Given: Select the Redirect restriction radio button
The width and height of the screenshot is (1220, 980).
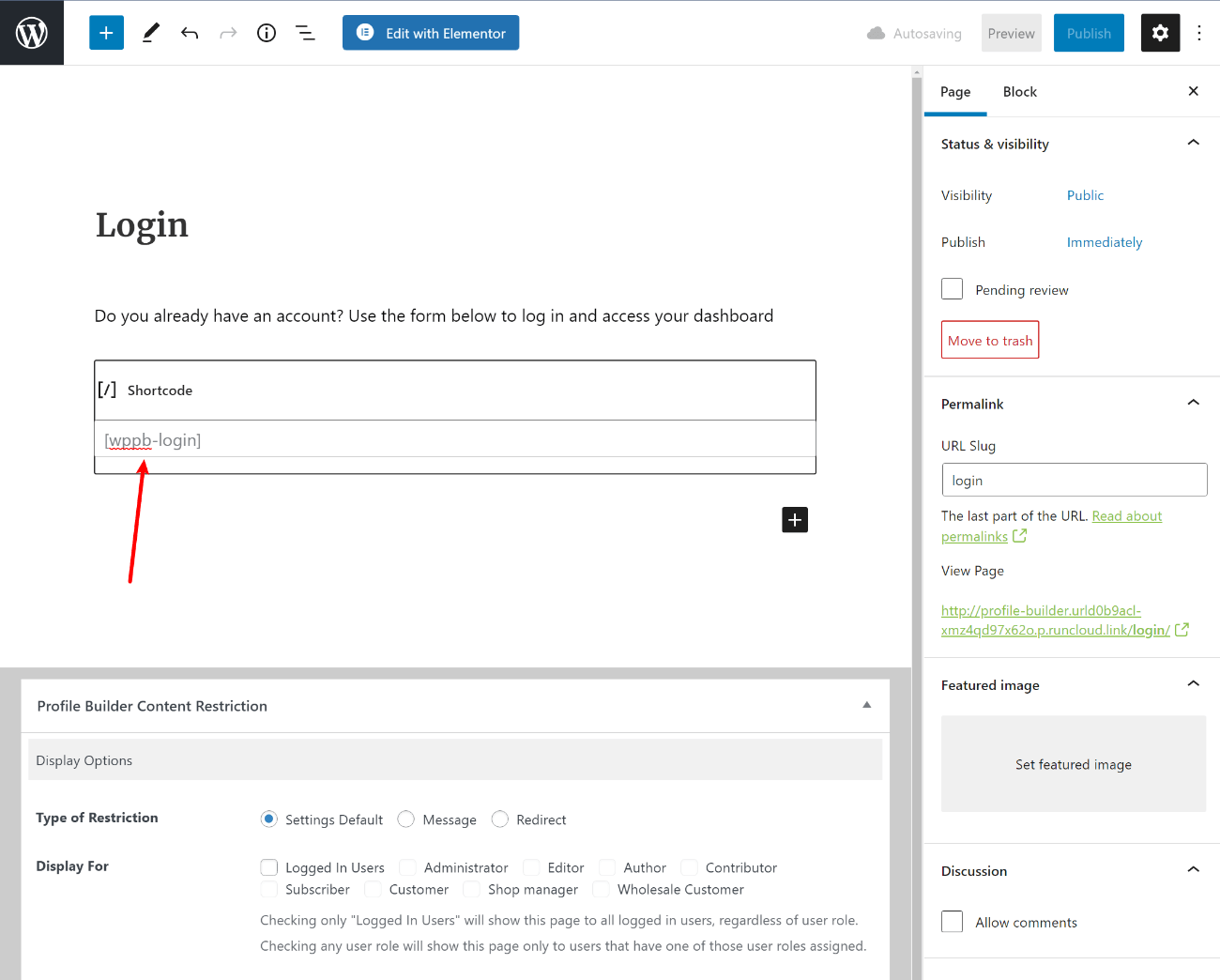Looking at the screenshot, I should click(x=500, y=819).
